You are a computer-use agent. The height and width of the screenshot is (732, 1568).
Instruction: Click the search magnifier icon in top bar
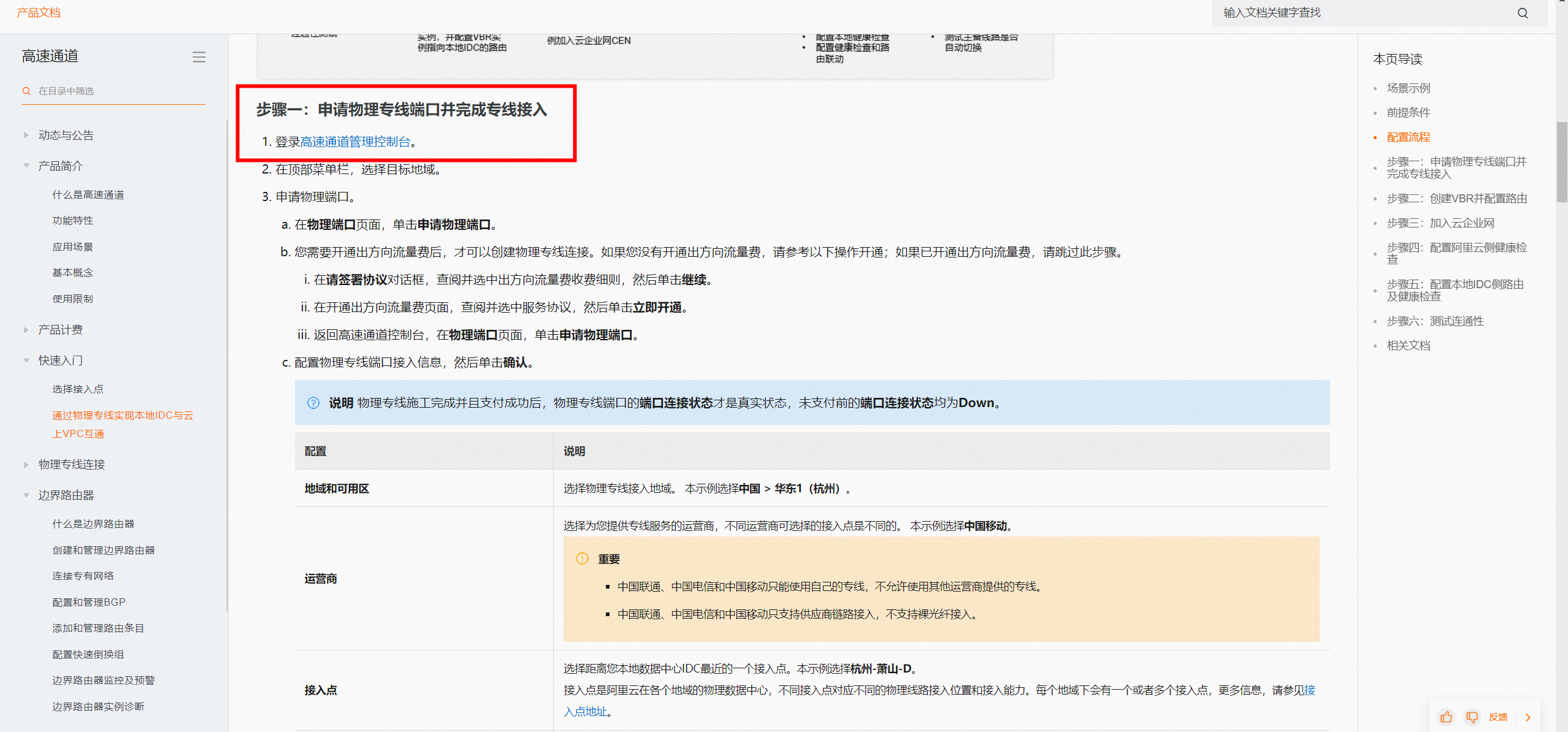(x=1522, y=13)
